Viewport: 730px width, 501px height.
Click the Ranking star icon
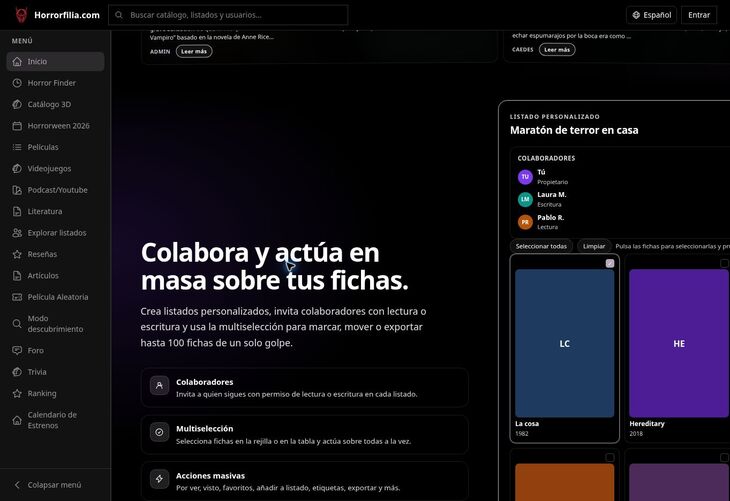pos(17,393)
